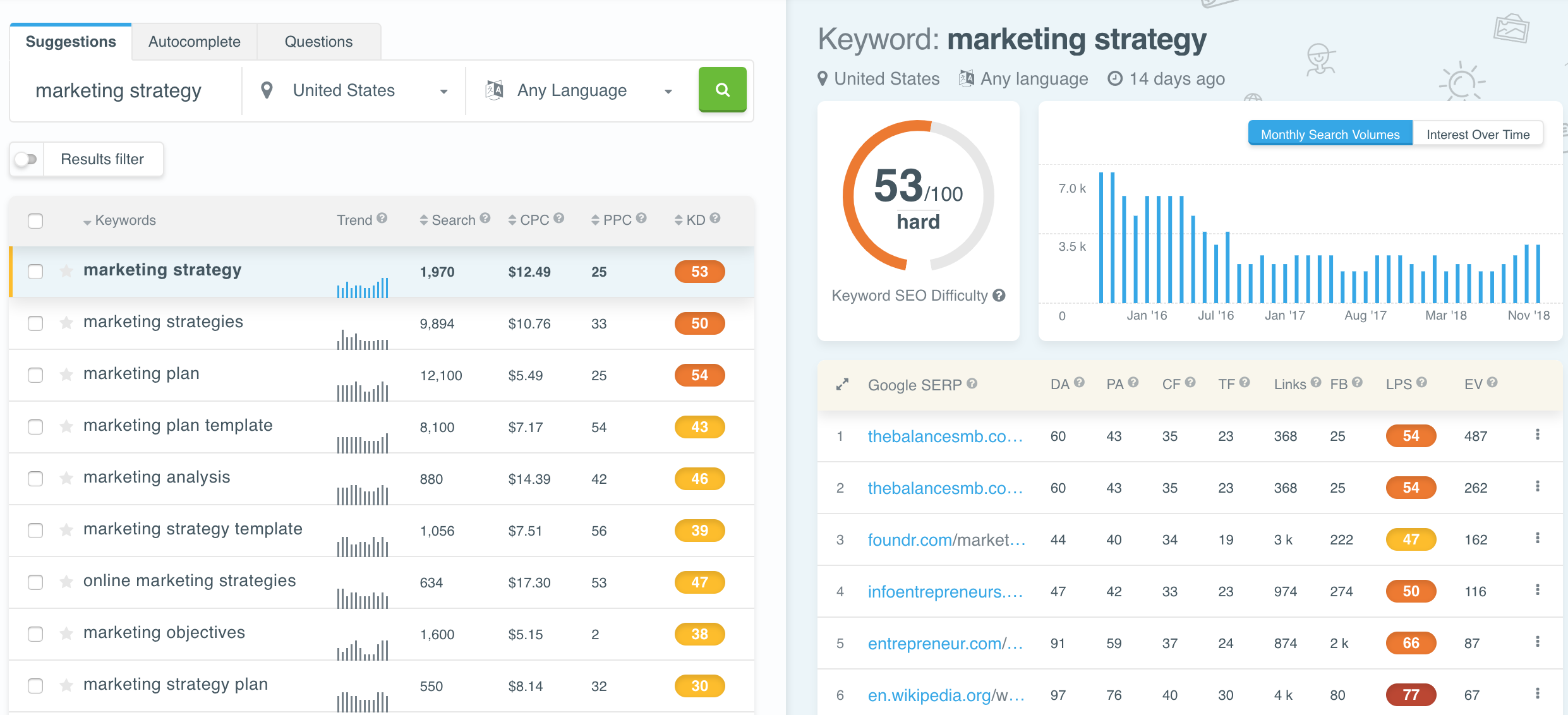The height and width of the screenshot is (715, 1568).
Task: Open help icon next to Keyword SEO Difficulty
Action: 999,295
